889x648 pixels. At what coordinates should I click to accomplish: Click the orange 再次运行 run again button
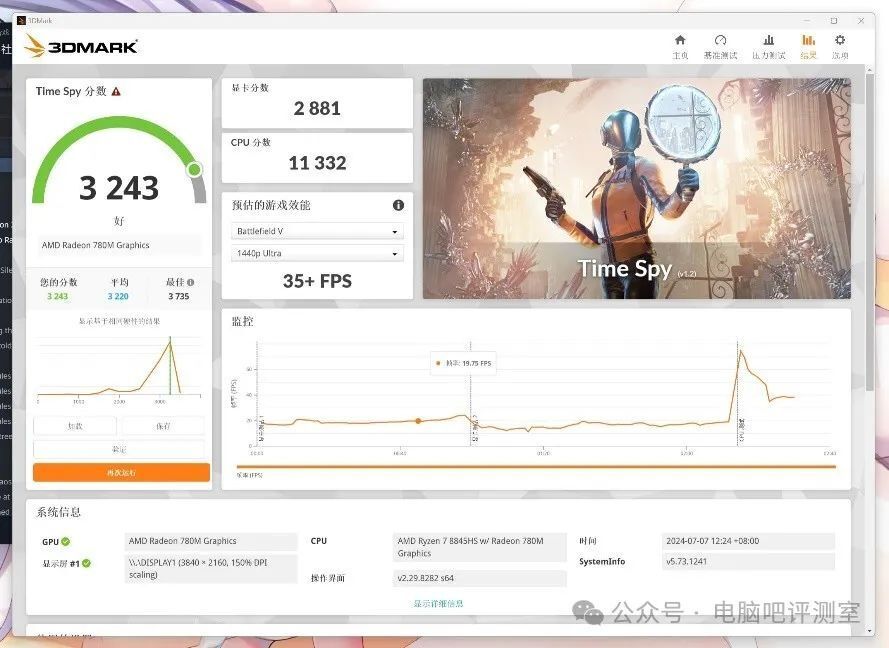121,472
